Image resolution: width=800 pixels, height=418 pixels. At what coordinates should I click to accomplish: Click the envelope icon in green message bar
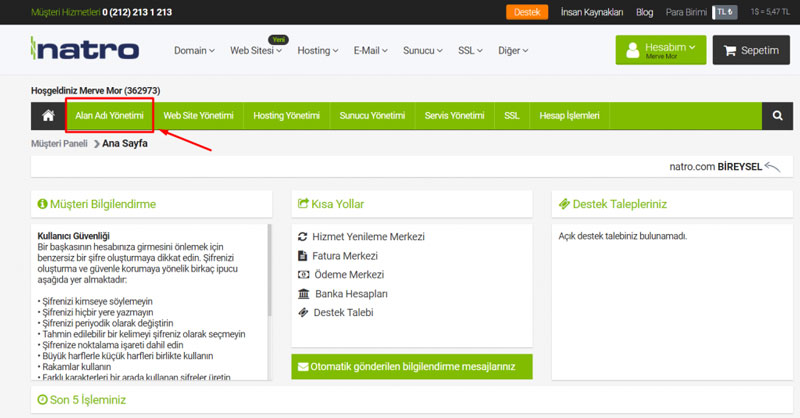pos(303,367)
